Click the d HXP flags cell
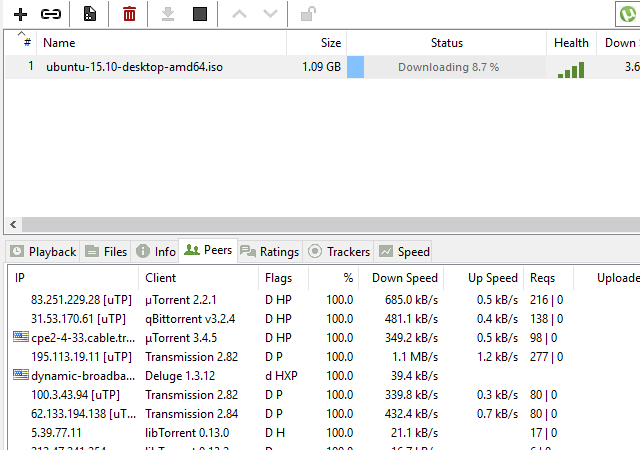Viewport: 640px width, 450px height. 281,376
